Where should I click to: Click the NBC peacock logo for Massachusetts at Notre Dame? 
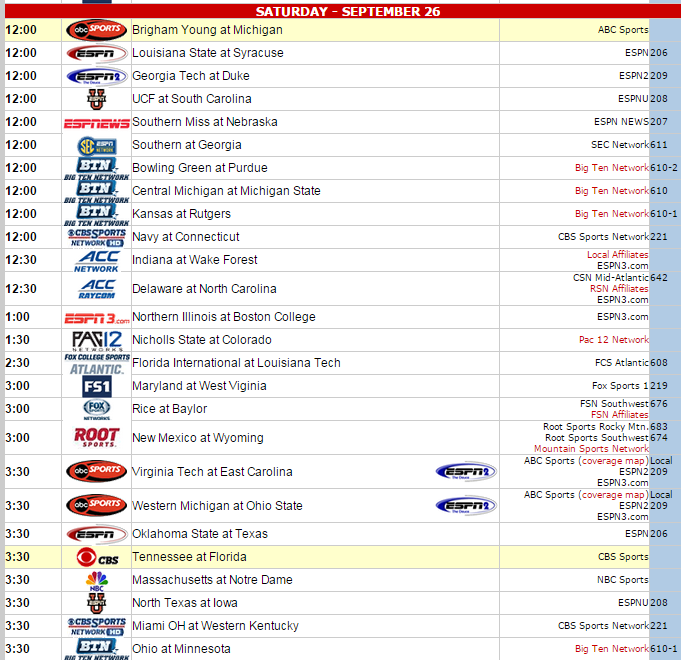click(x=96, y=580)
